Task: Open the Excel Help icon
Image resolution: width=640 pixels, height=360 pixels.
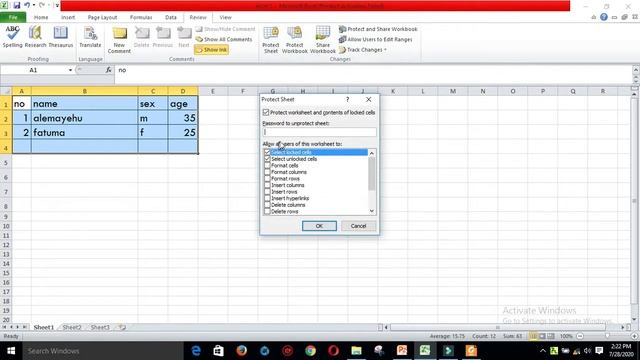Action: click(604, 17)
